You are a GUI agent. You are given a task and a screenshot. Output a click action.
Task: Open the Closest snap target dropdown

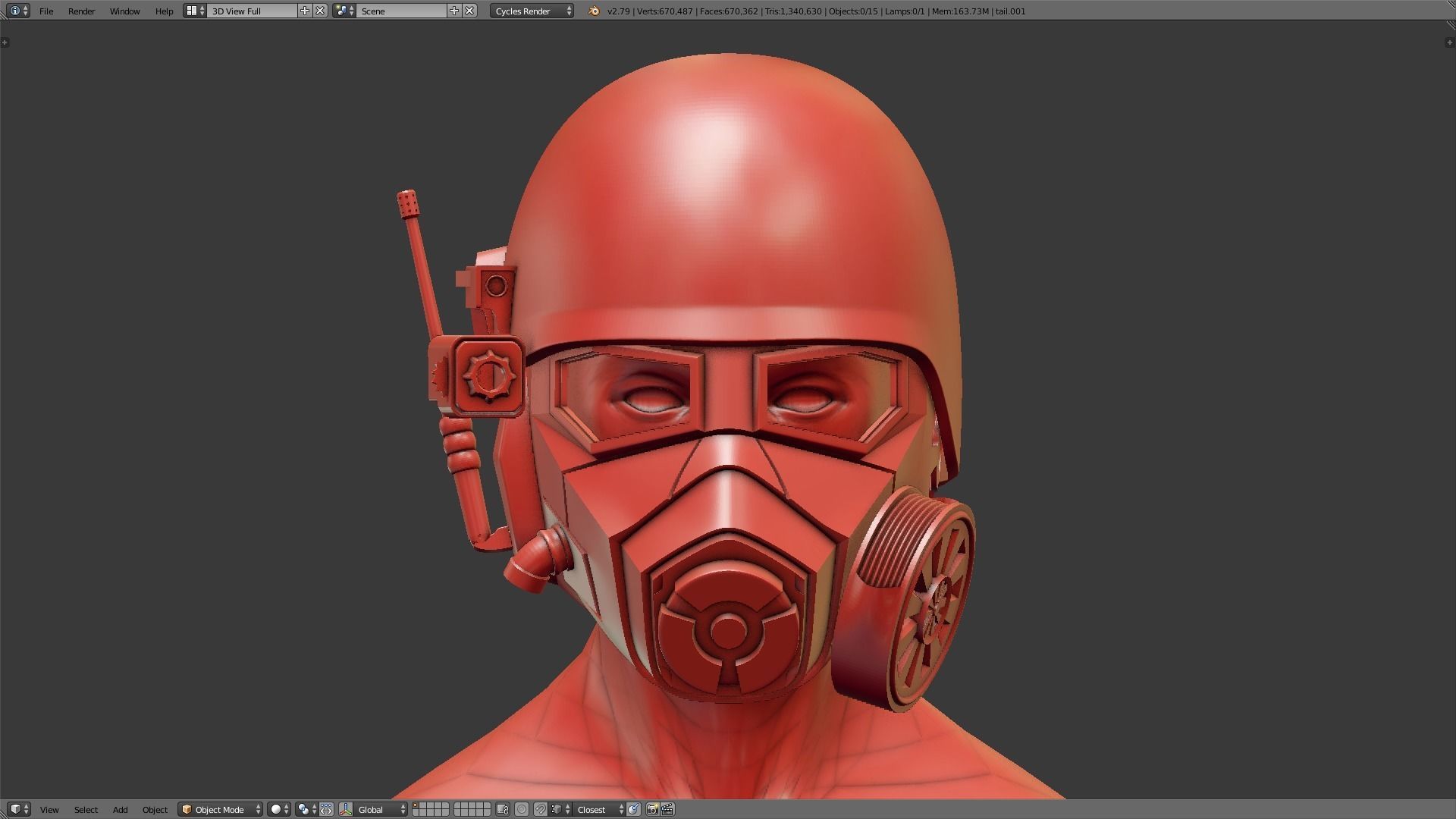coord(599,809)
